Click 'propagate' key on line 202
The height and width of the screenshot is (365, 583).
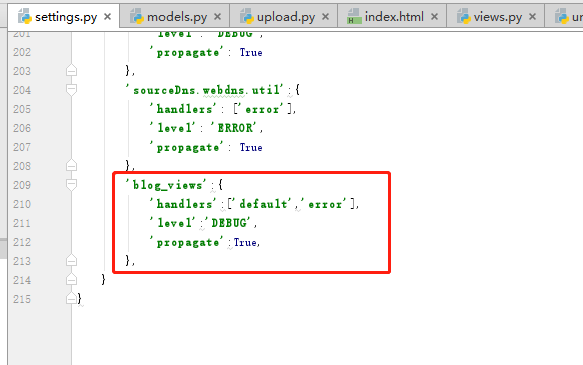click(x=186, y=53)
